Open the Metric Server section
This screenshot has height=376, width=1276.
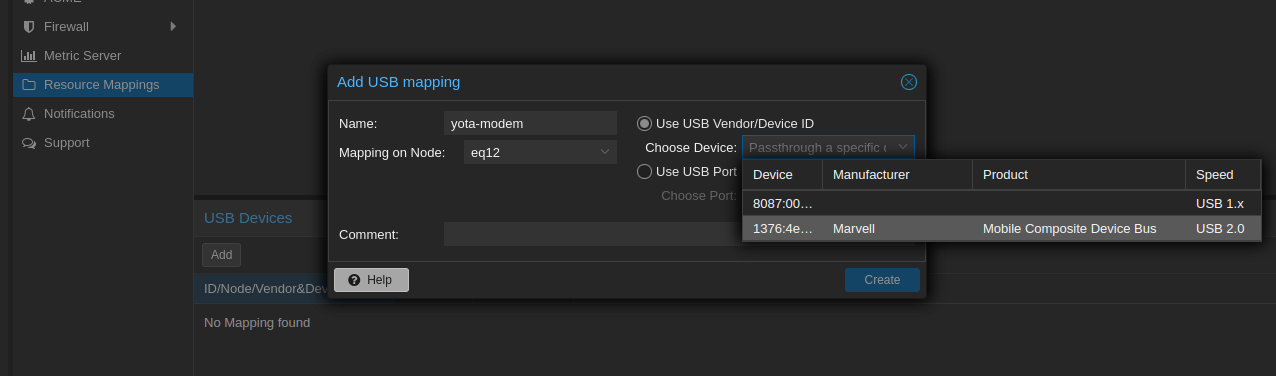103,56
